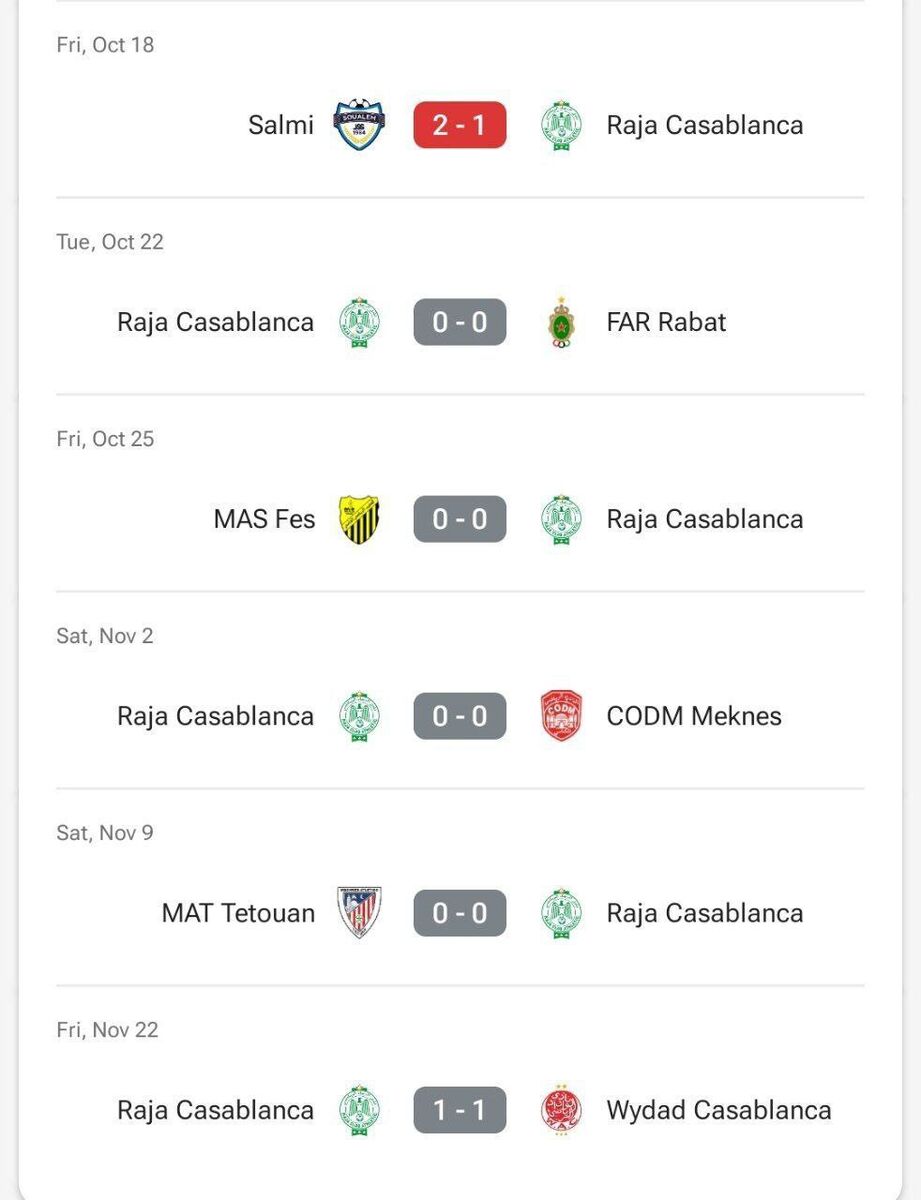The height and width of the screenshot is (1200, 921).
Task: Click the CODM Meknes red crest
Action: coord(562,716)
